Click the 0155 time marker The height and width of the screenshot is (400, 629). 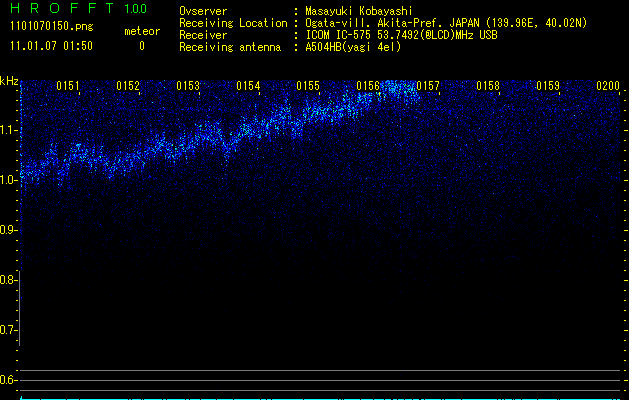(x=308, y=86)
